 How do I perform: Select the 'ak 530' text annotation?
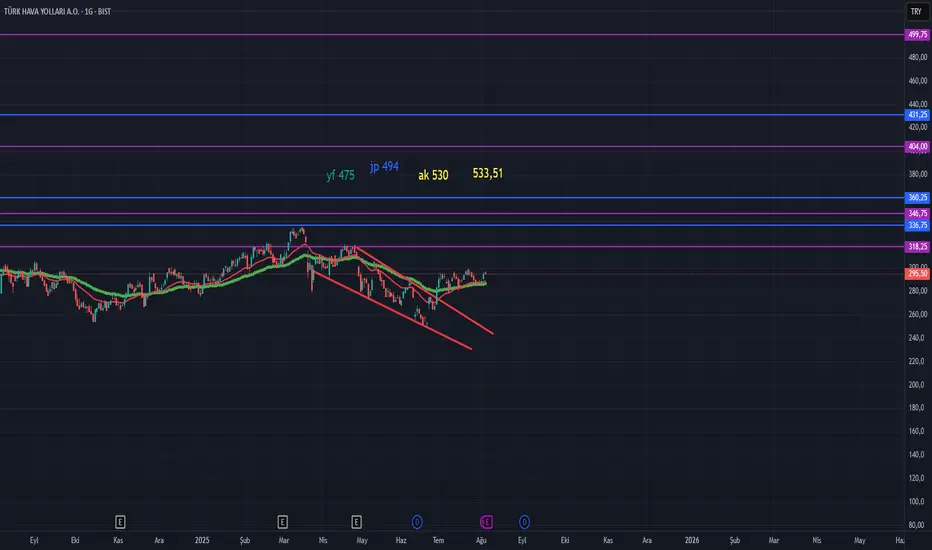click(433, 175)
